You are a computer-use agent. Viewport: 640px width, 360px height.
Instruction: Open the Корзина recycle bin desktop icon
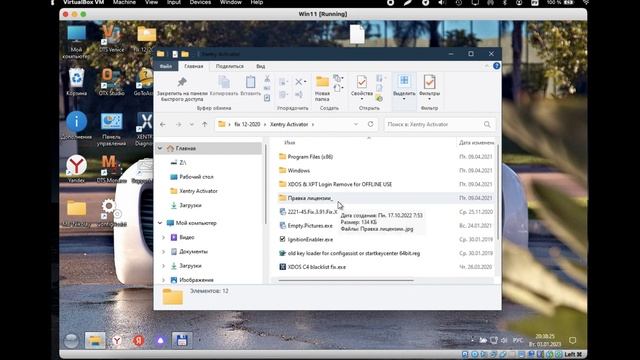click(76, 82)
